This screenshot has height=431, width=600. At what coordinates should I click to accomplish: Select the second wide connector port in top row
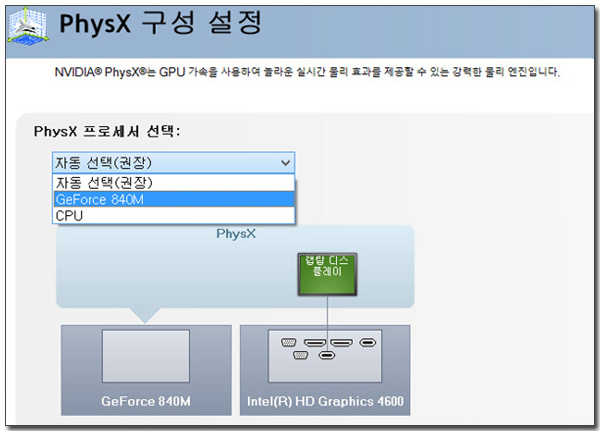click(x=341, y=342)
